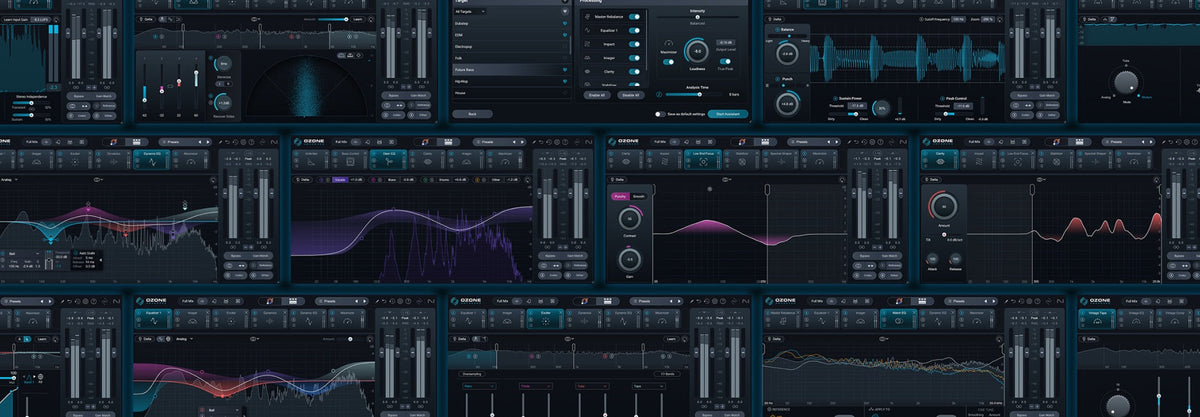Select Spectral Shaper in the Low End Focus window

point(781,160)
